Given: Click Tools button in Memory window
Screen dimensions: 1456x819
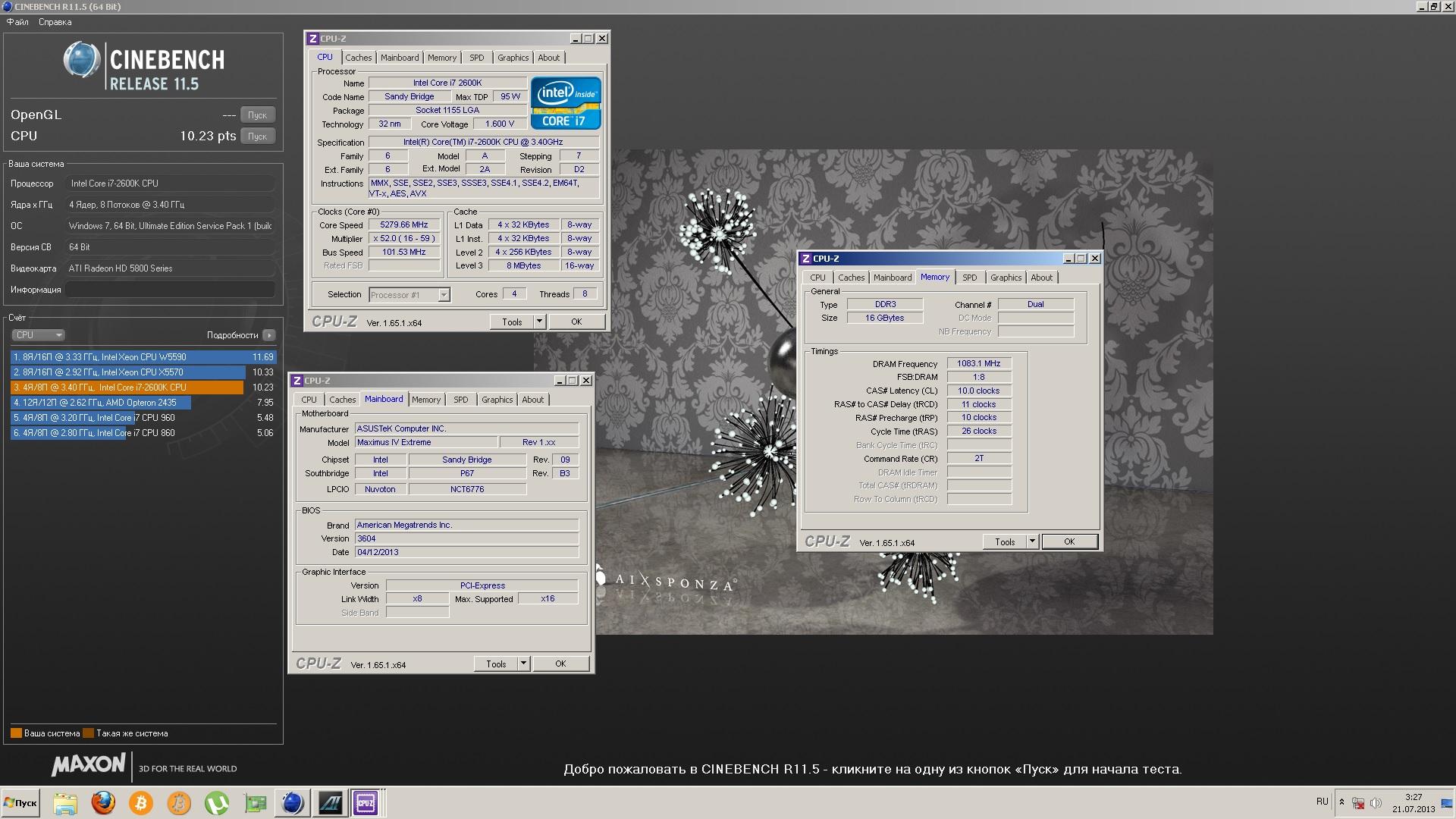Looking at the screenshot, I should (1005, 541).
